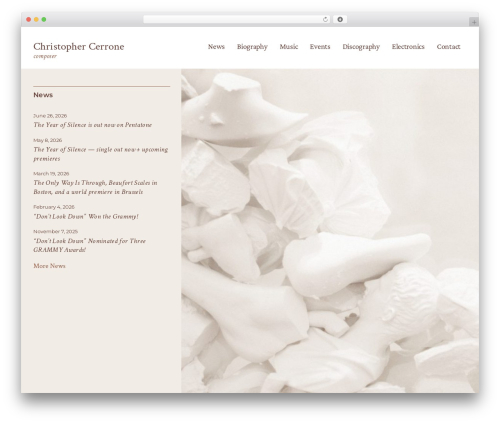Click the More News link
The width and height of the screenshot is (500, 423).
[x=49, y=266]
